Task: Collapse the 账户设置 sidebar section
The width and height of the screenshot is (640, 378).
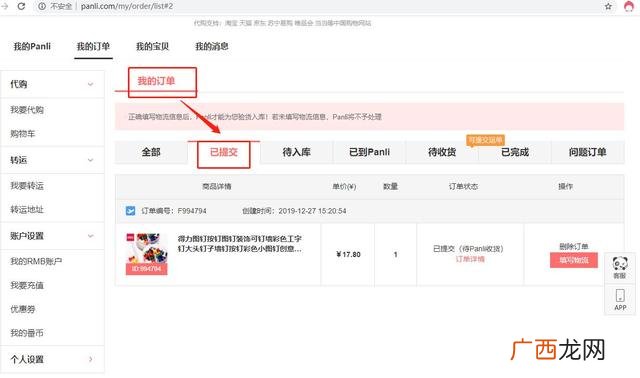Action: click(91, 236)
